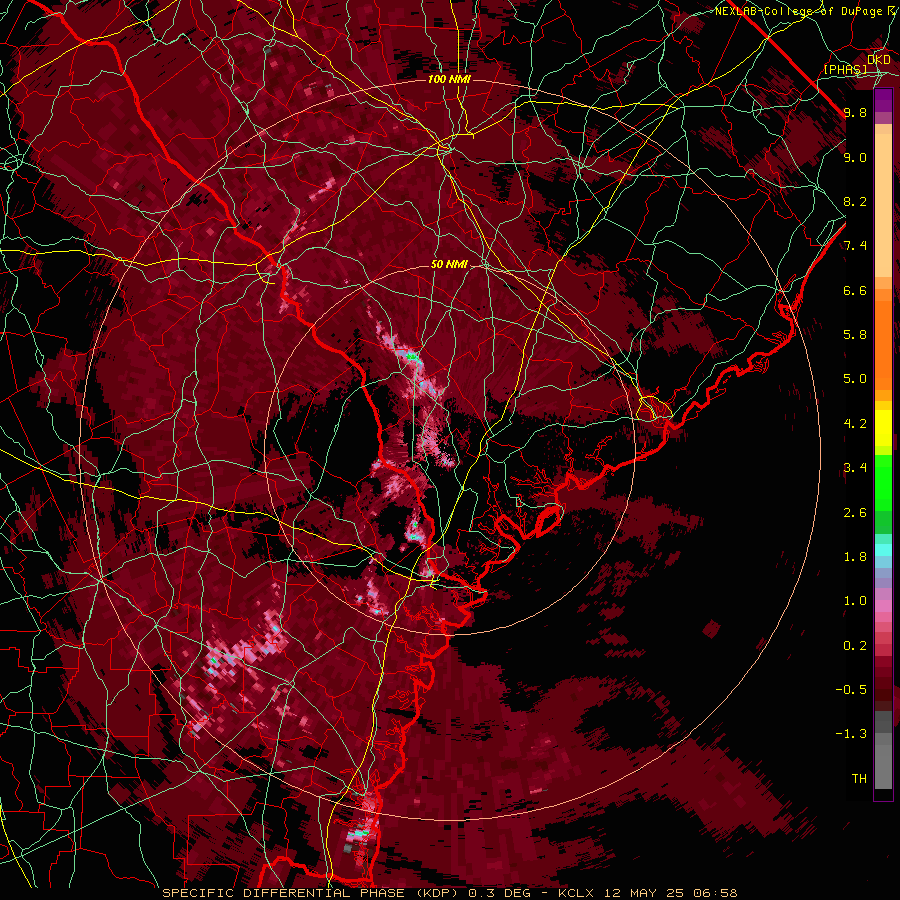Select the cyan segment of the color bar
900x900 pixels.
point(883,550)
